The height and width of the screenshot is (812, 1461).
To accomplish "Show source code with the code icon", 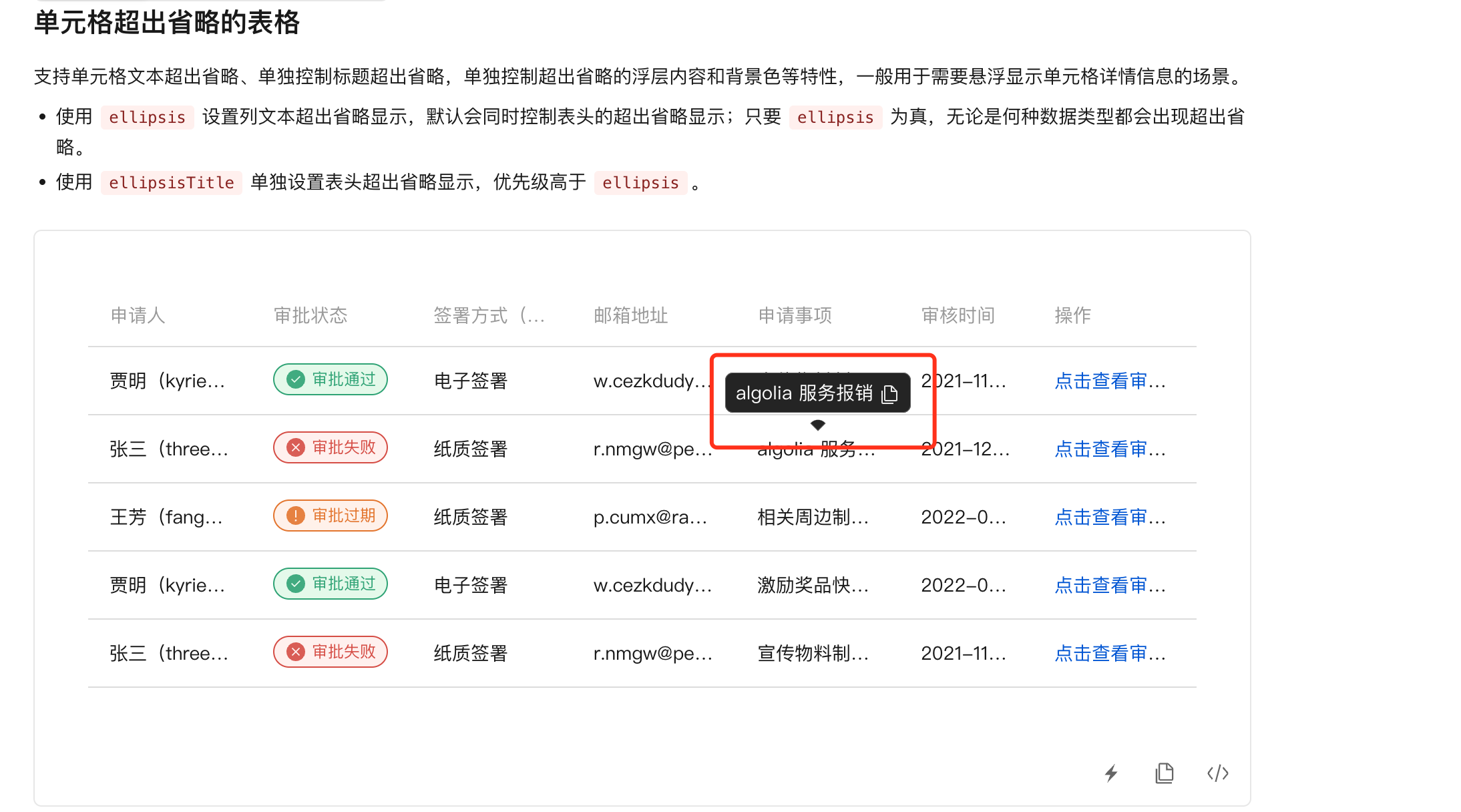I will coord(1217,773).
